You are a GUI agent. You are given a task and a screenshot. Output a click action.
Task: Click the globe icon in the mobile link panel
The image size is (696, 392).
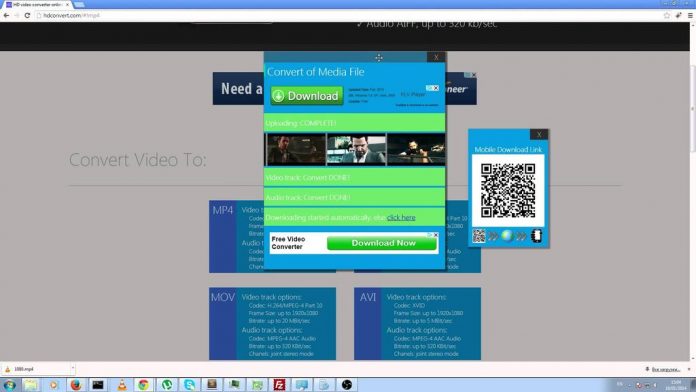tap(507, 236)
